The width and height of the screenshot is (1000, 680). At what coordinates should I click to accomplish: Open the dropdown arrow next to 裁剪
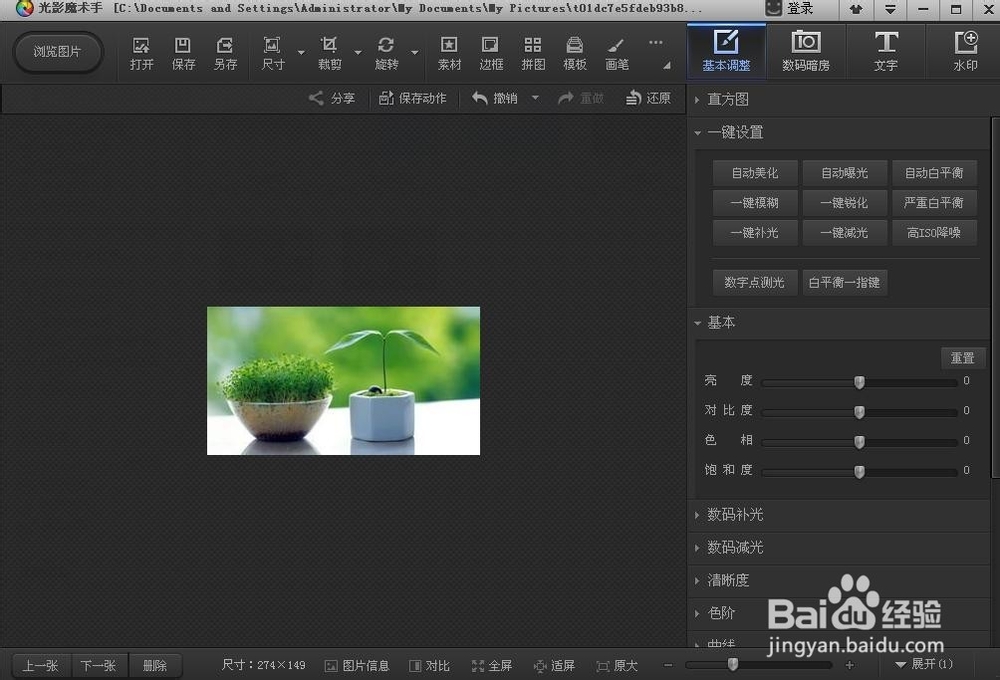tap(358, 53)
